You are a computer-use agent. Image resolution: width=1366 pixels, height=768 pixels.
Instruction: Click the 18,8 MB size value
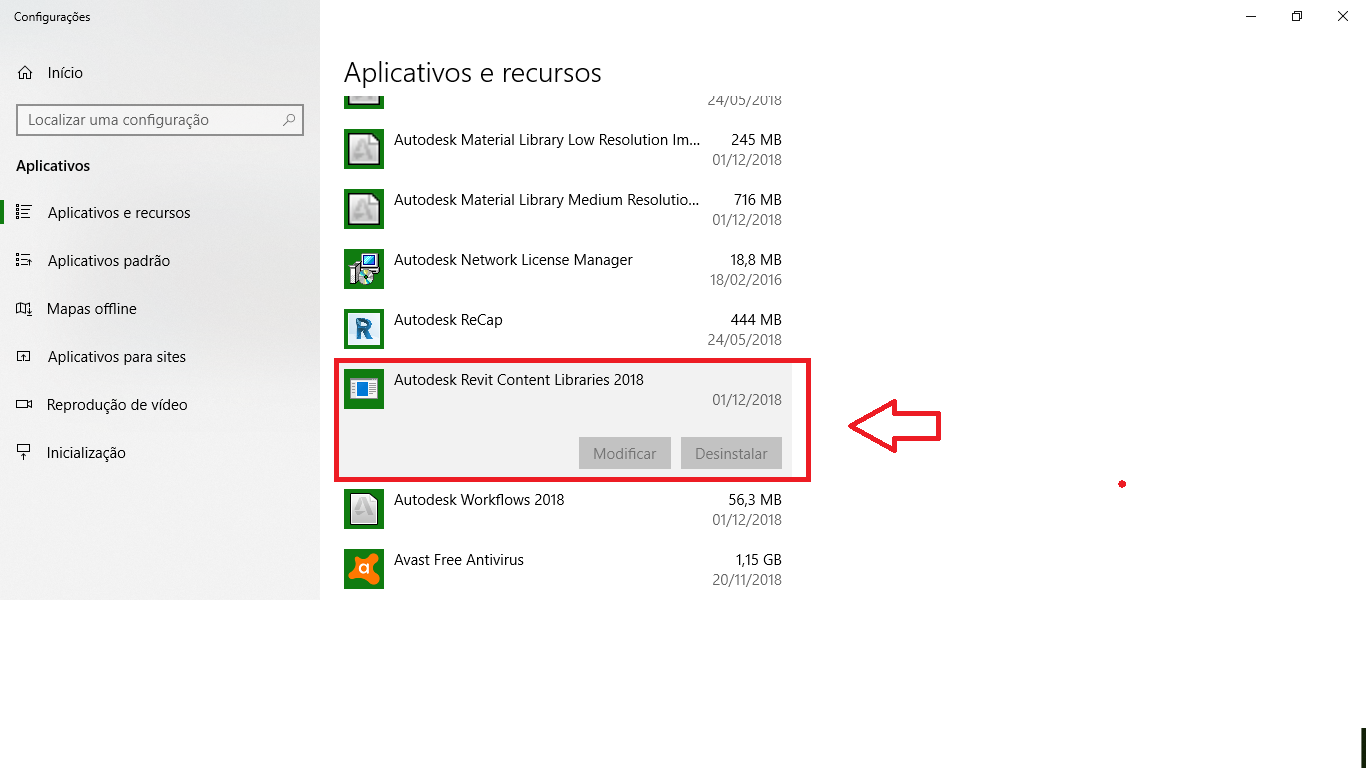pyautogui.click(x=756, y=260)
